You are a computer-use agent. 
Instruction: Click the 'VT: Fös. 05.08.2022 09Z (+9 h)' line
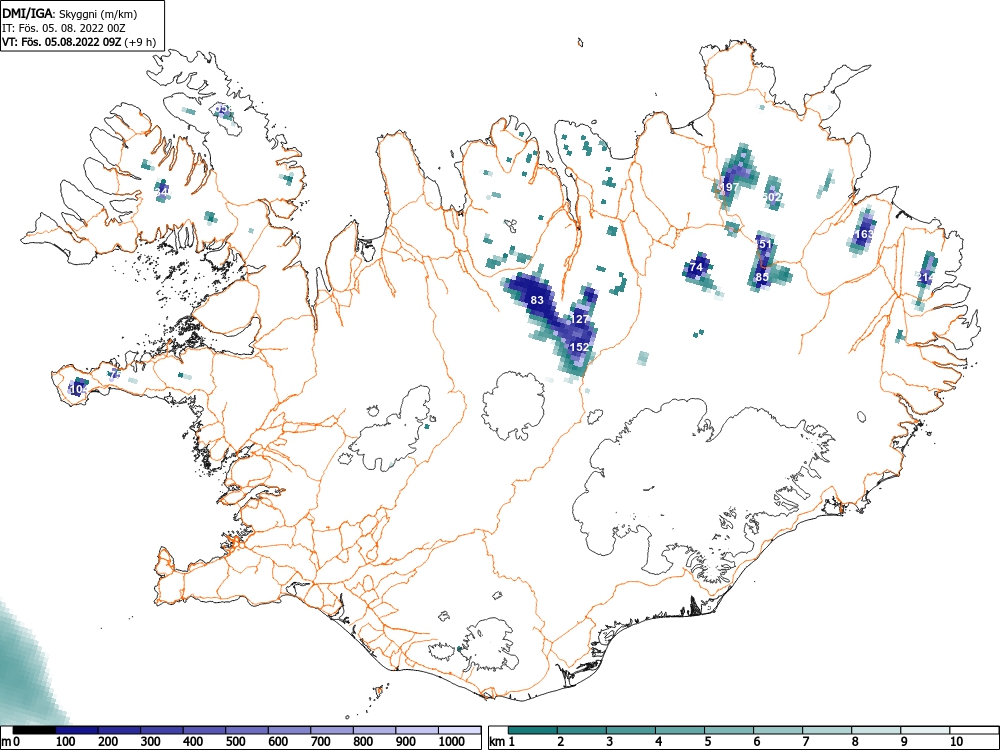[x=78, y=42]
